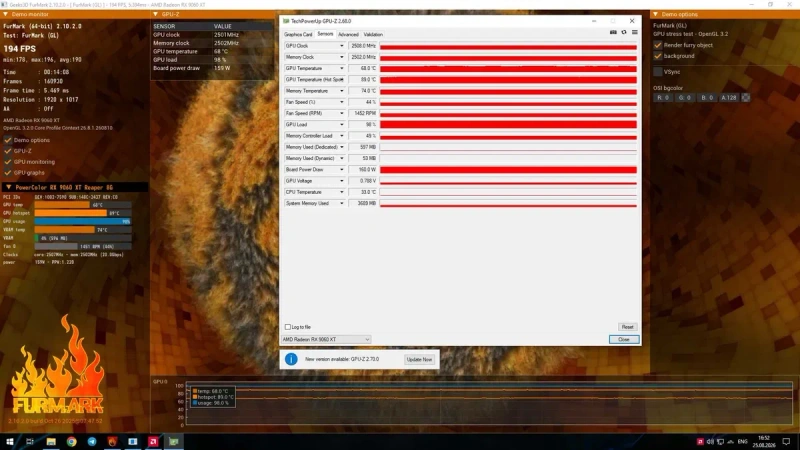Open the AMD Radeon RX 9060 XT device dropdown
800x450 pixels.
click(x=326, y=339)
